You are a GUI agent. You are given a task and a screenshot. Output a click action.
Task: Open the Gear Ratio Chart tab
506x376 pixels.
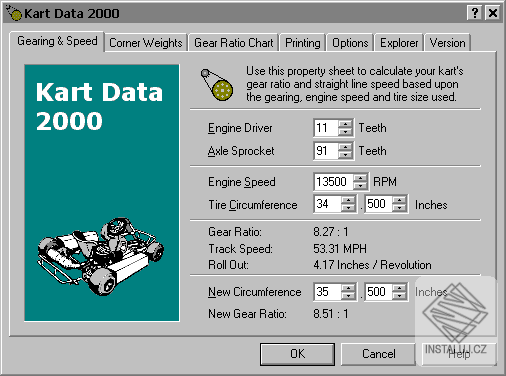pos(233,43)
